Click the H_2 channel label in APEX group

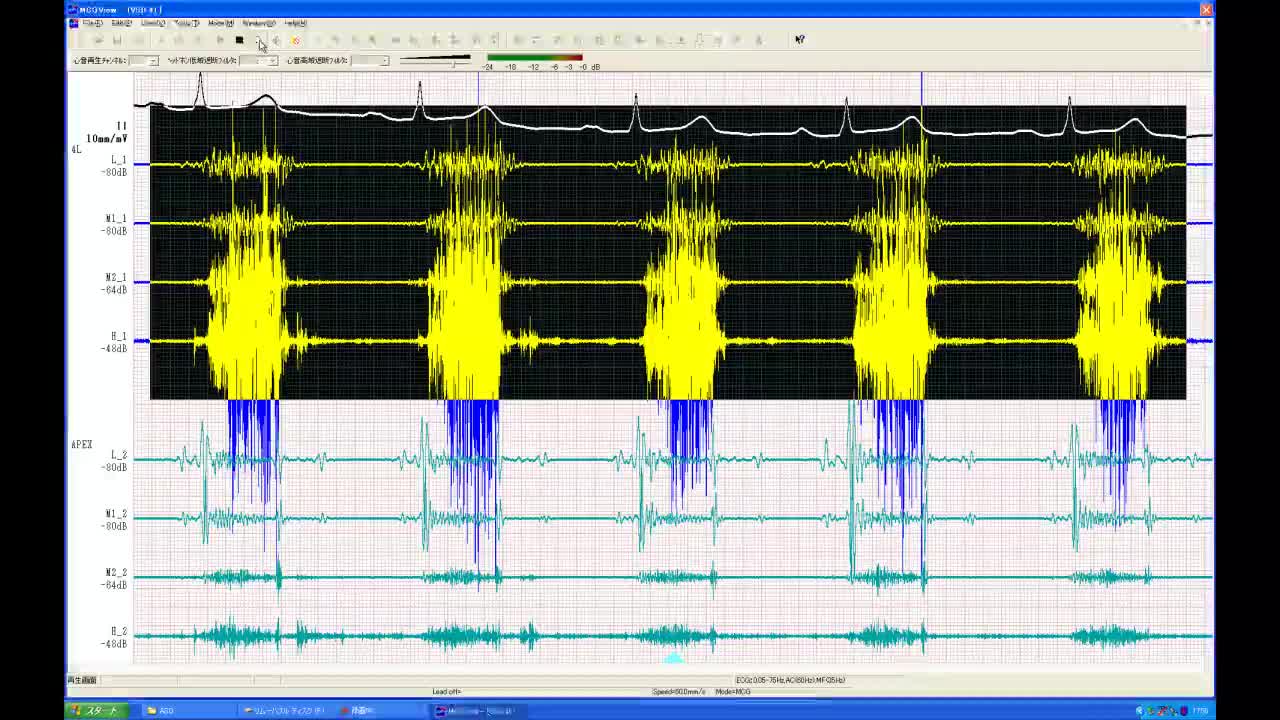click(x=118, y=631)
